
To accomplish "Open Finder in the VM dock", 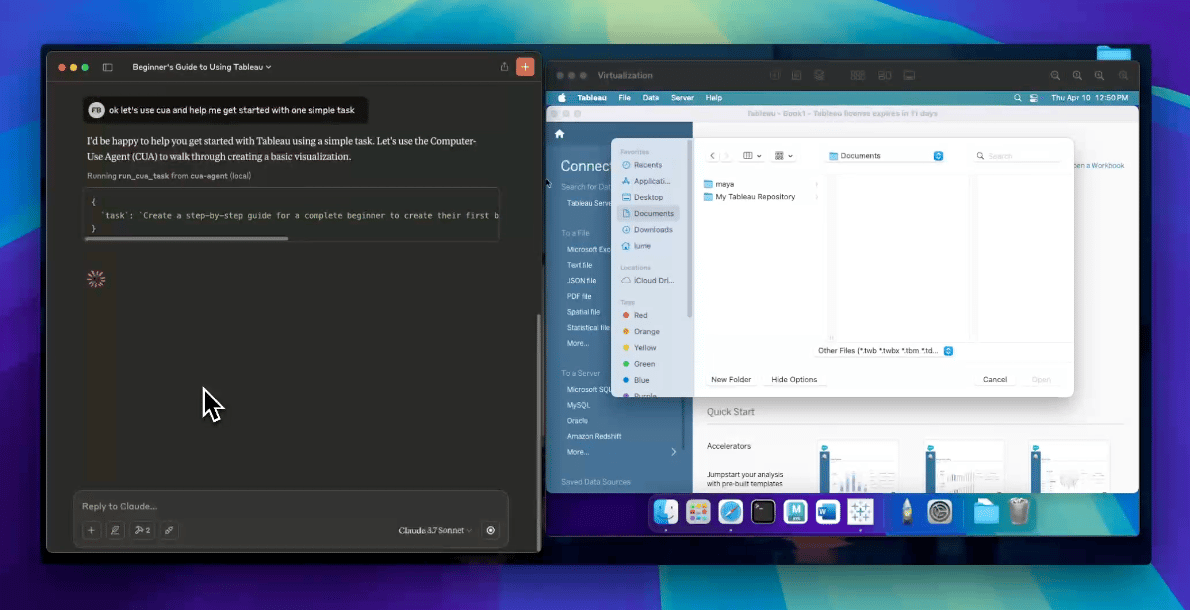I will pos(666,512).
